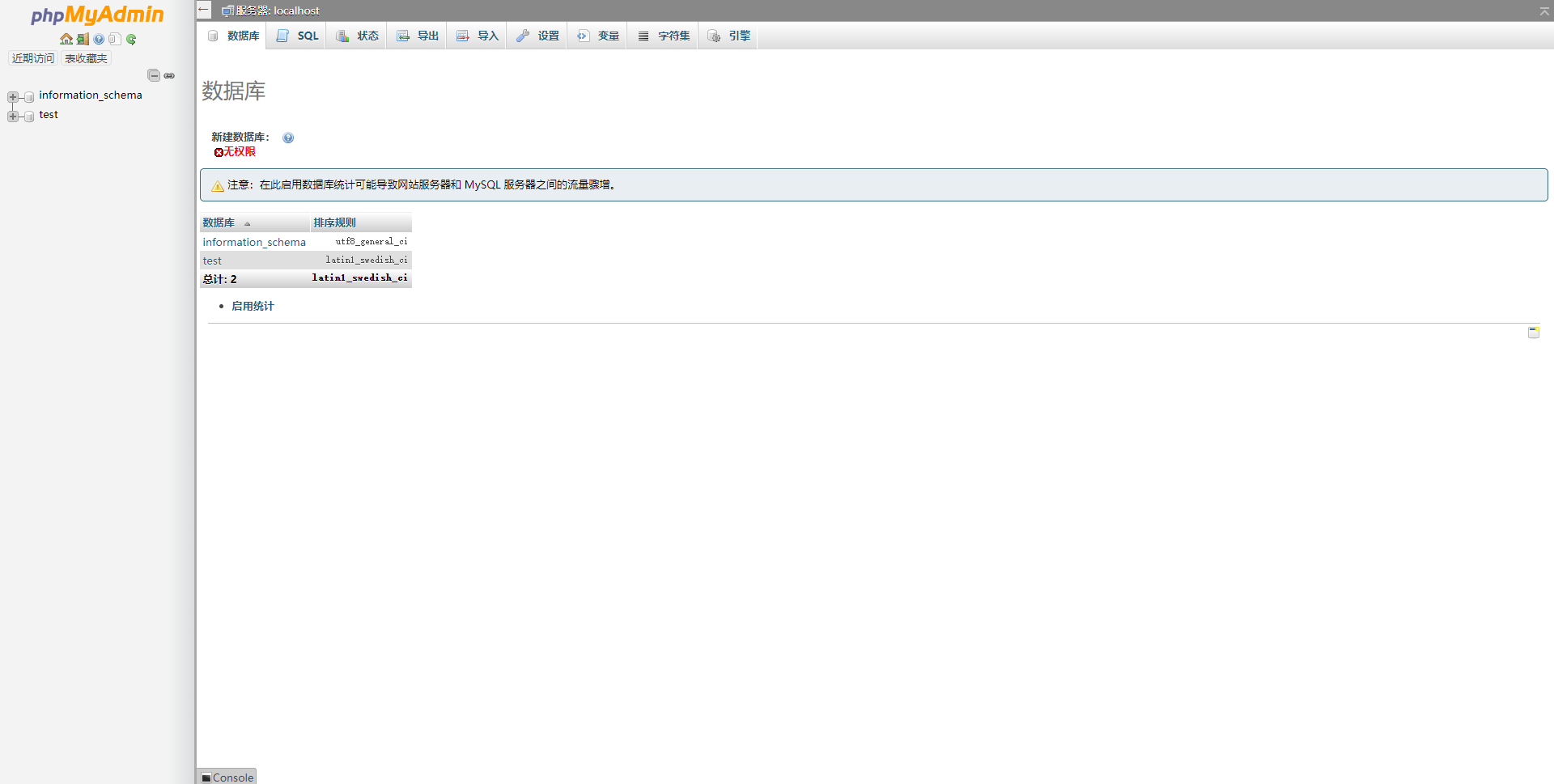Screen dimensions: 1554x784
Task: Open MySQL documentation page icon
Action: click(x=115, y=39)
